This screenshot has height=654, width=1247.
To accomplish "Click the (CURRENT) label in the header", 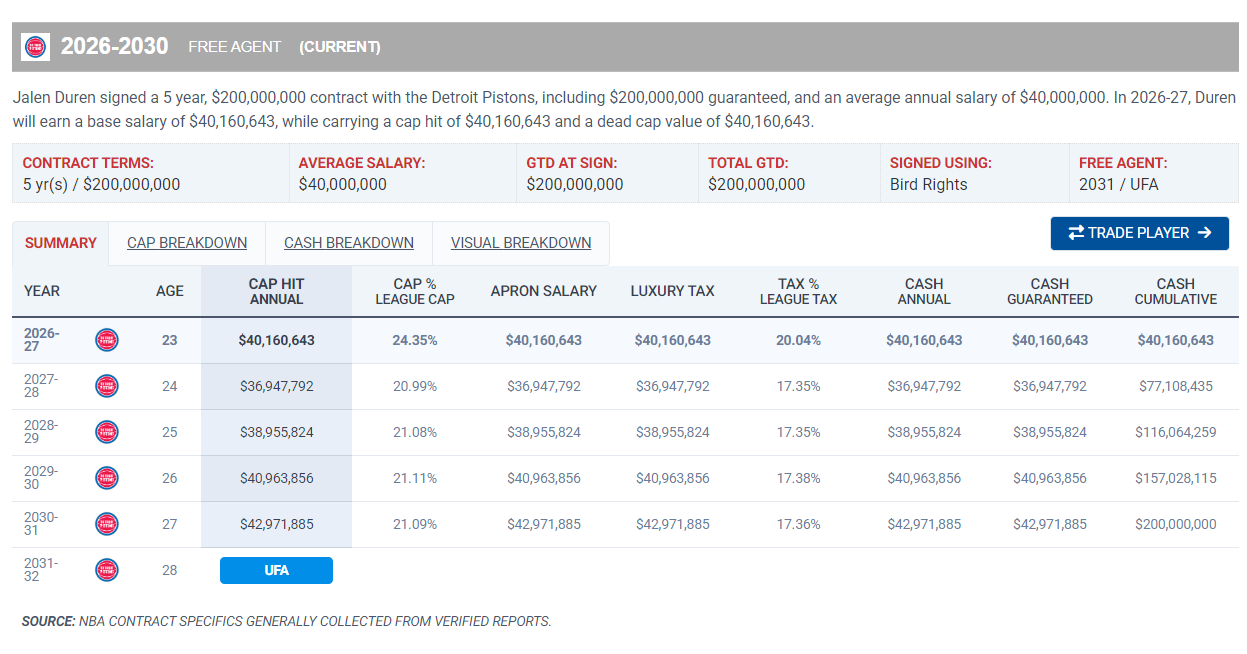I will [340, 47].
